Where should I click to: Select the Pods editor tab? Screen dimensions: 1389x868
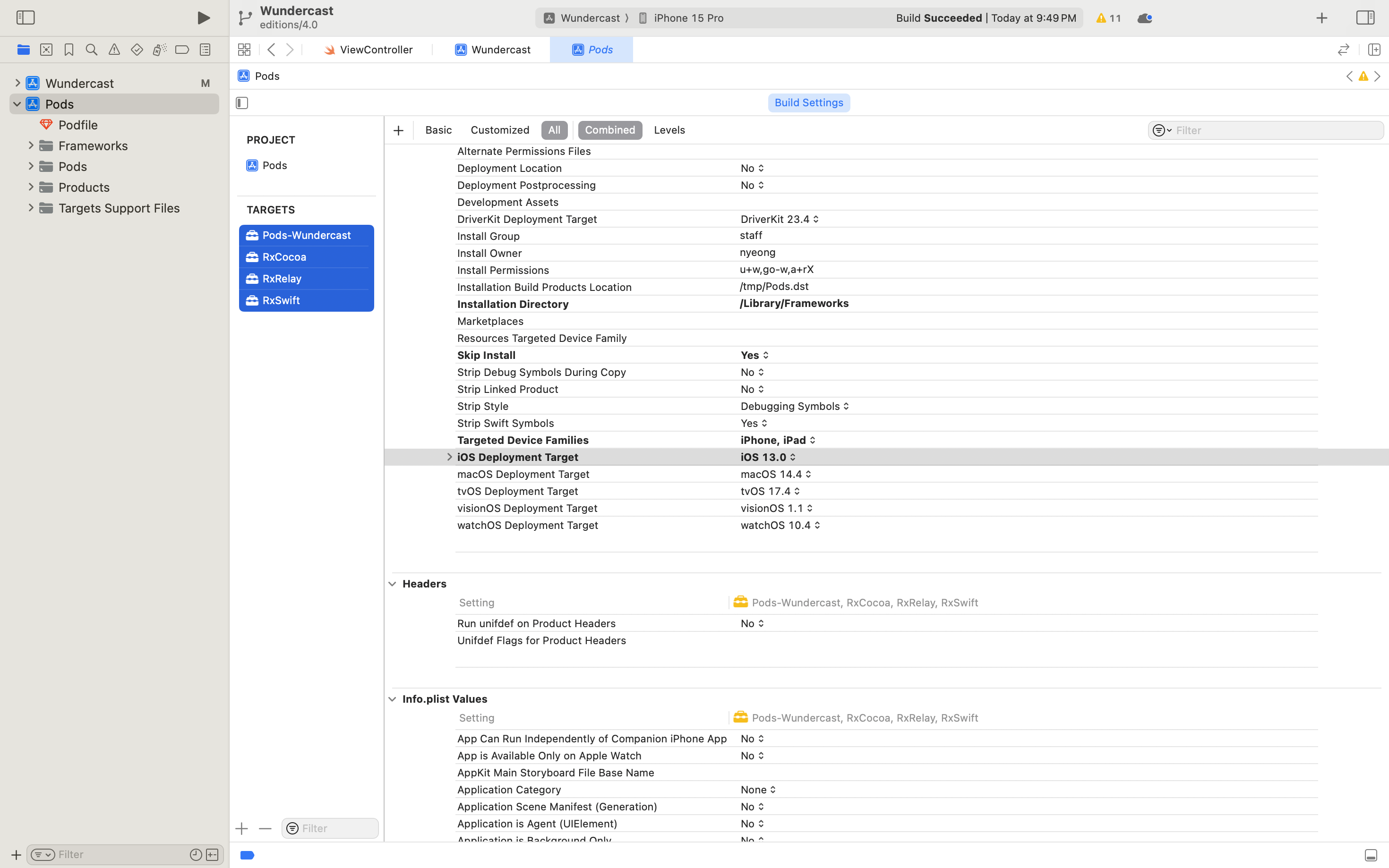592,50
